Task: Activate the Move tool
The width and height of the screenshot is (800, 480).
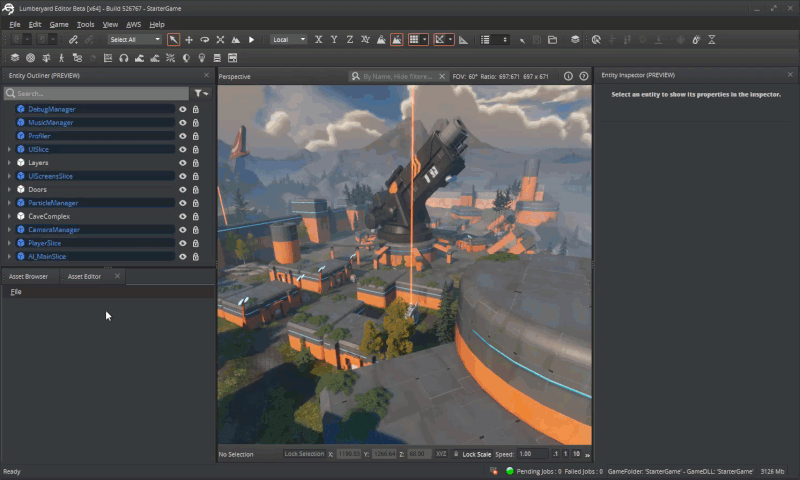Action: (189, 40)
